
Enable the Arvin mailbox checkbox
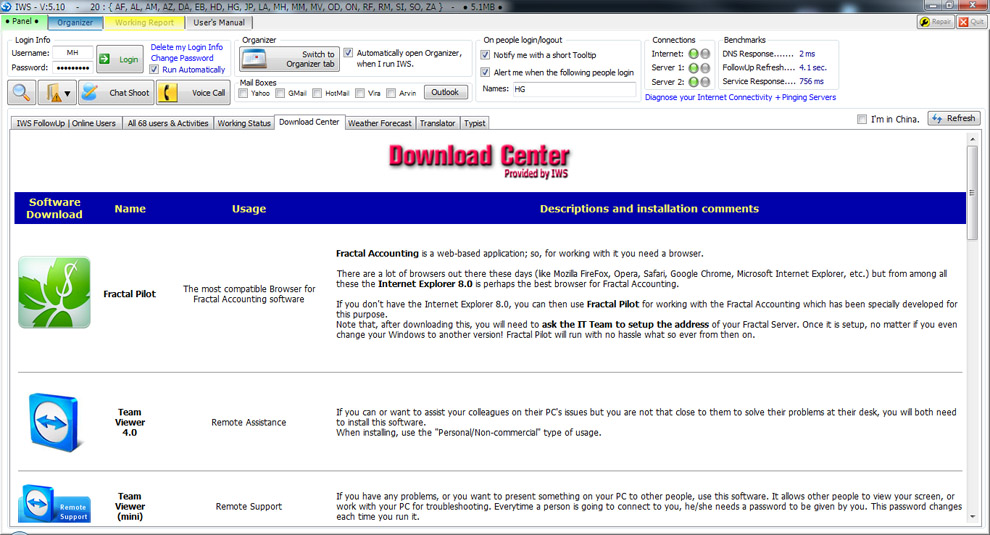pos(391,93)
